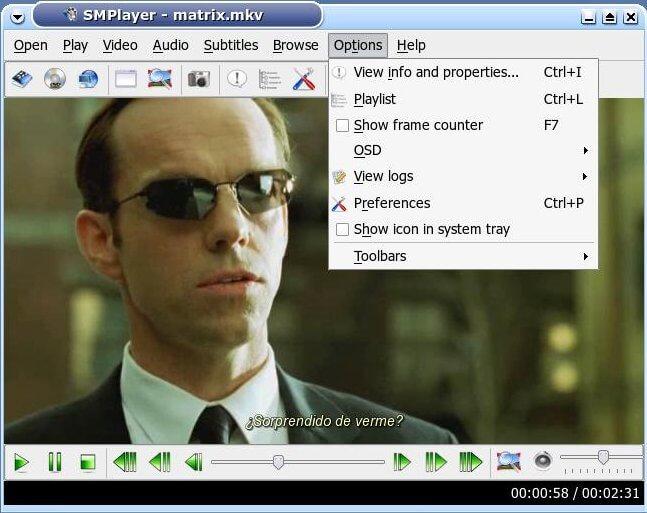The width and height of the screenshot is (647, 513).
Task: Open the Audio menu
Action: point(170,45)
